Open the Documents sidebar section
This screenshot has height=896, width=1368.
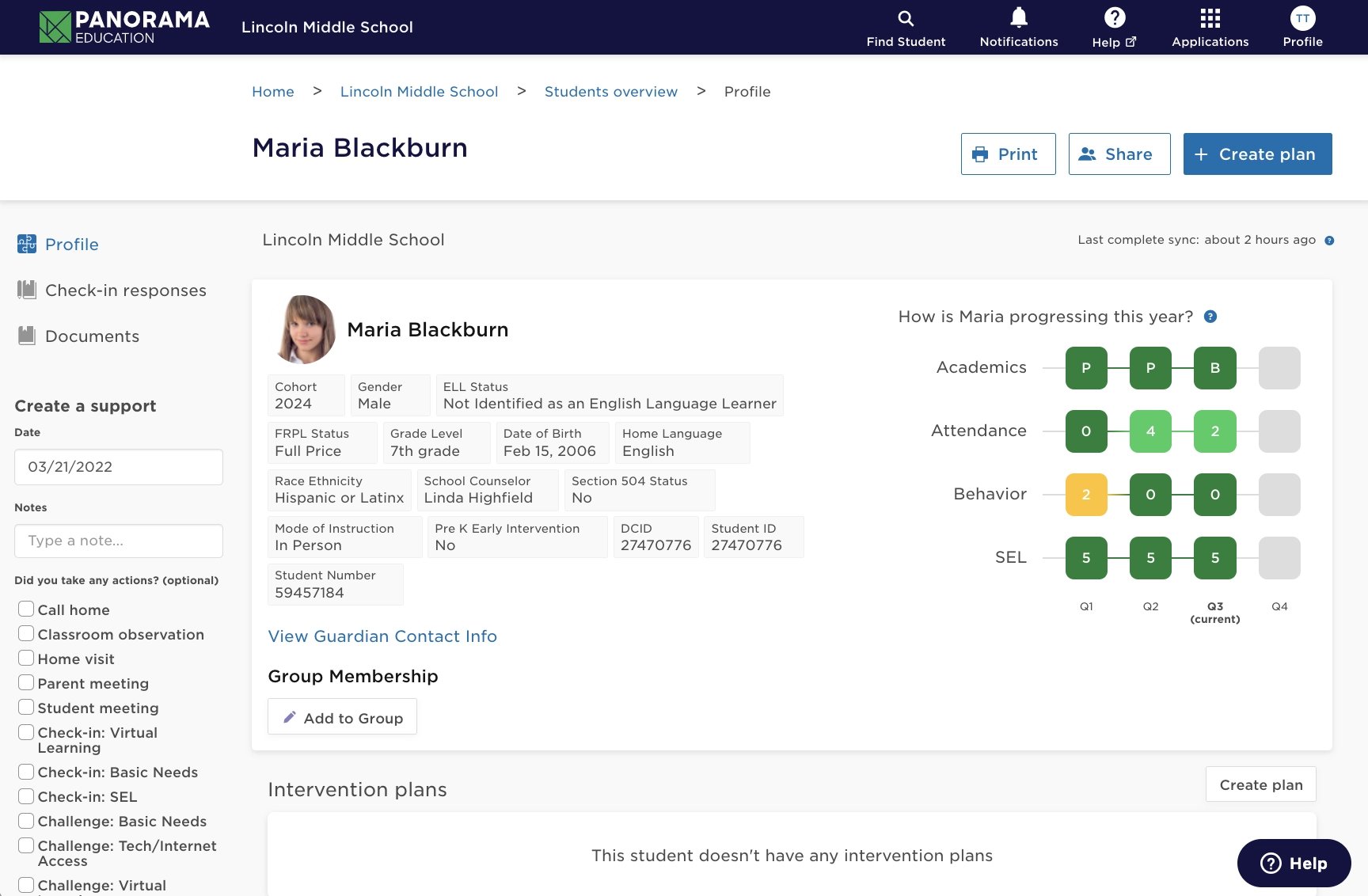pyautogui.click(x=92, y=336)
